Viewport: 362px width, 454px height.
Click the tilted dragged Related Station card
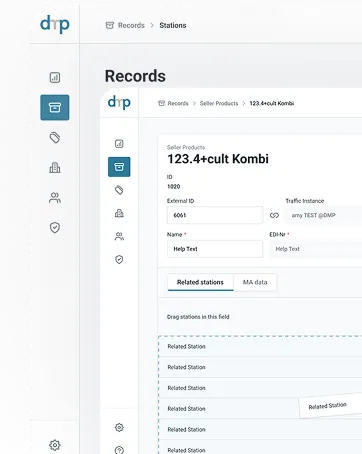(x=330, y=405)
